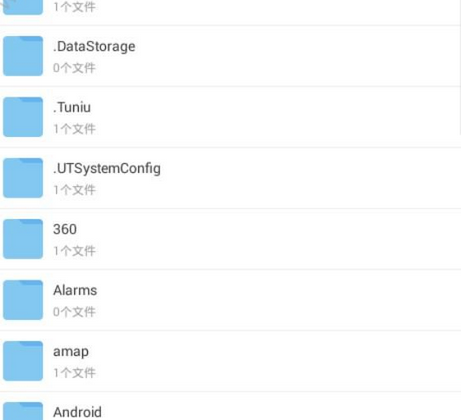Screen dimensions: 461x420
Task: Tap the 1个文件 count under 360
Action: [x=74, y=251]
